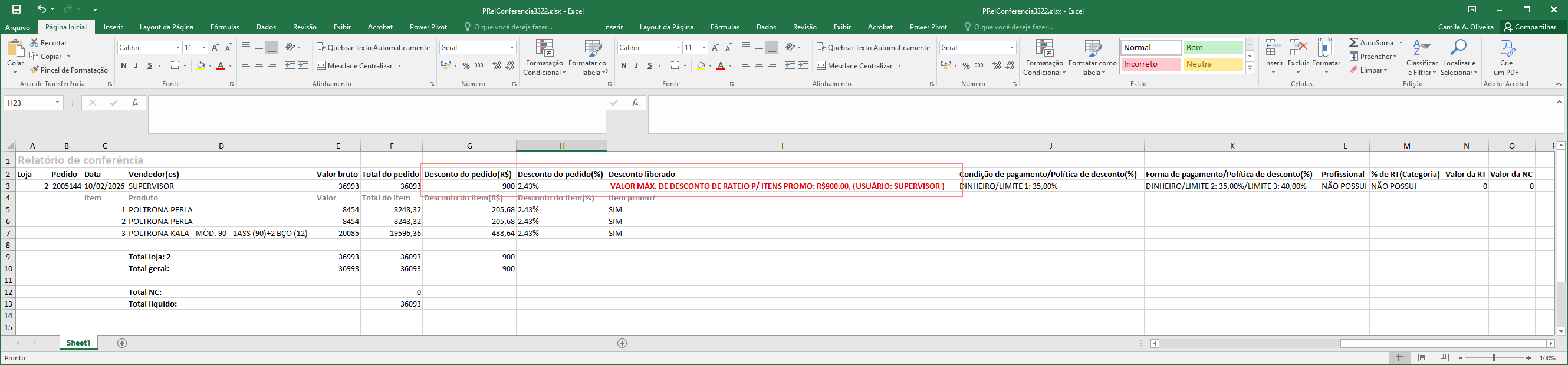Click Recortar scissors icon
The width and height of the screenshot is (1568, 365).
click(x=35, y=42)
